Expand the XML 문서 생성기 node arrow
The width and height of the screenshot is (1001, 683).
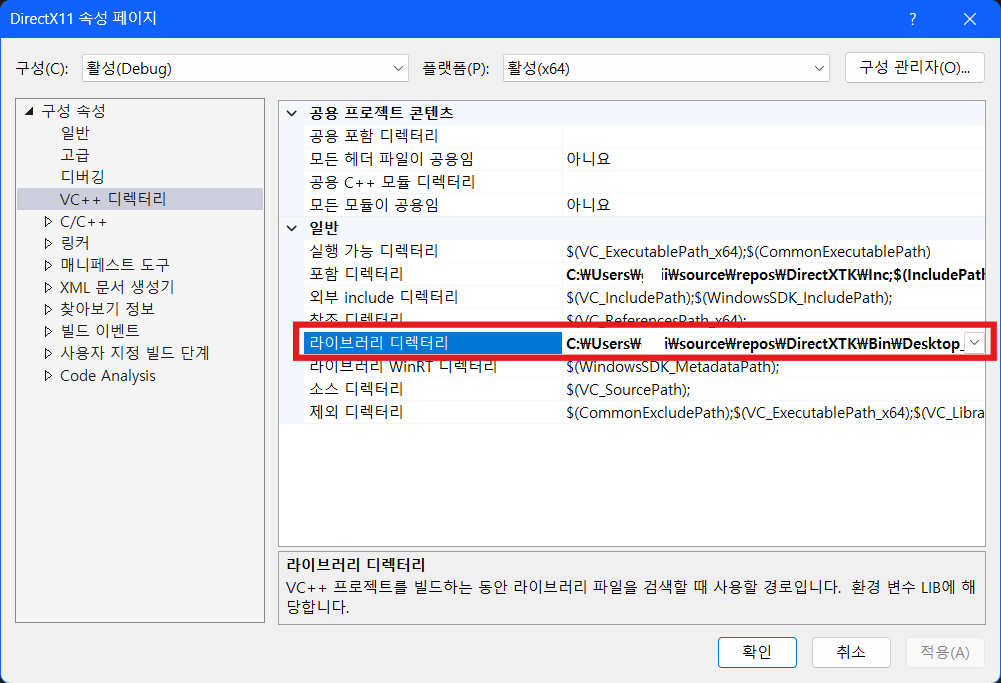(49, 287)
